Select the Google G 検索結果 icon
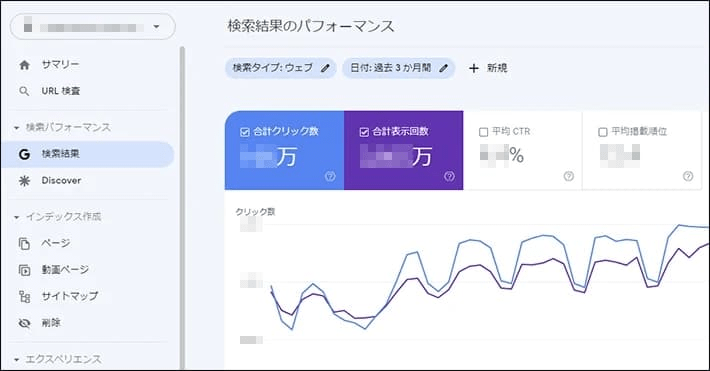 click(24, 154)
